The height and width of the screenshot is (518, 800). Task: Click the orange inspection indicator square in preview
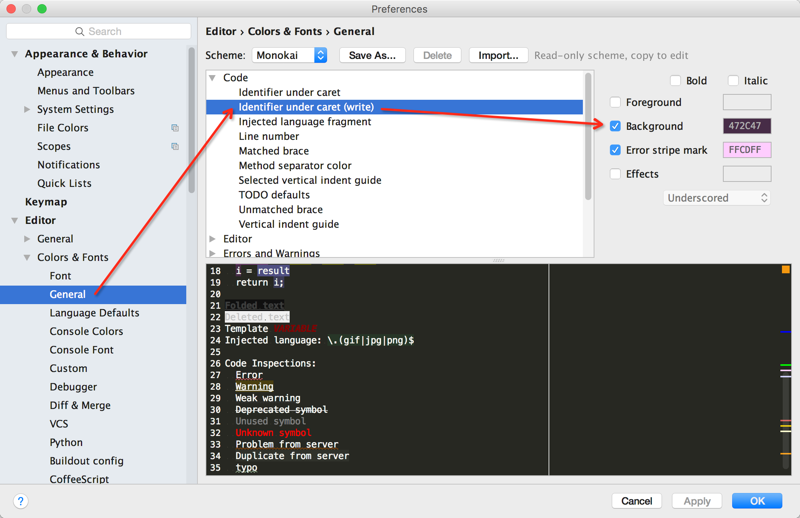click(x=785, y=270)
